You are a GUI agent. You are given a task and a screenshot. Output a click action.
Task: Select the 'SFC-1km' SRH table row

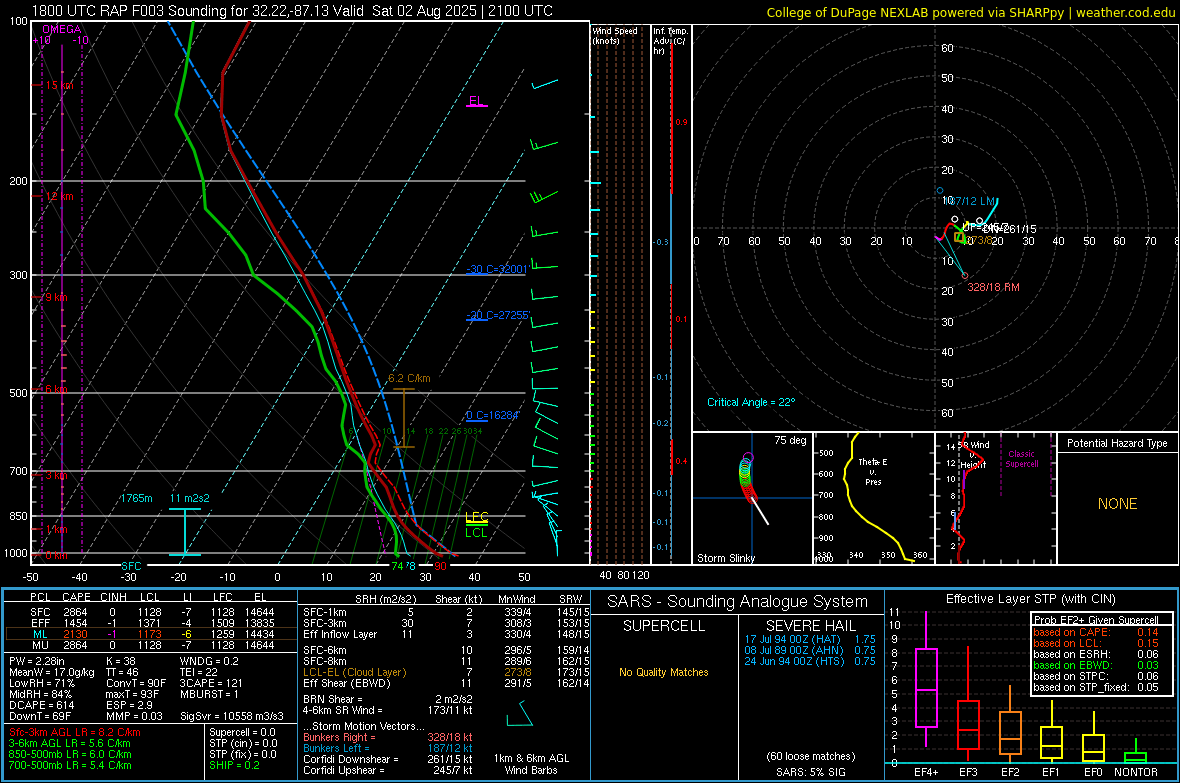(x=446, y=612)
